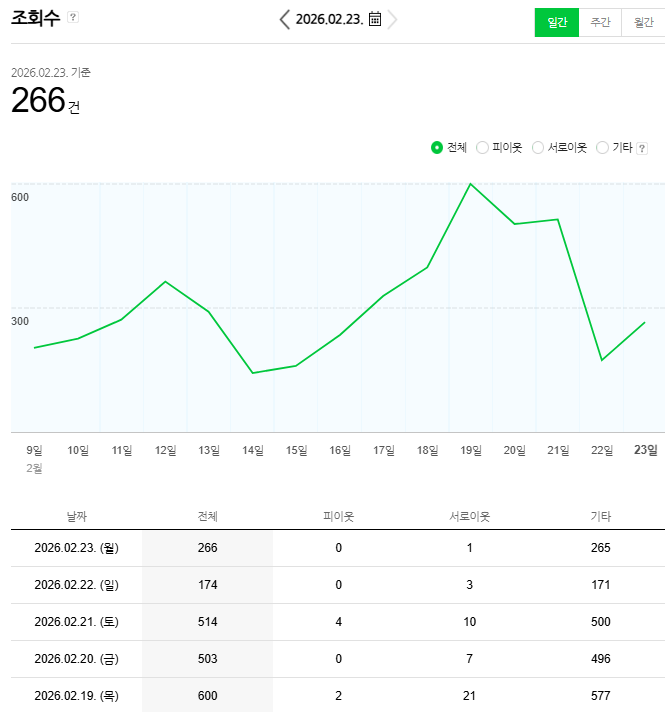Click total value 514 in the table
This screenshot has width=665, height=712.
coord(208,622)
